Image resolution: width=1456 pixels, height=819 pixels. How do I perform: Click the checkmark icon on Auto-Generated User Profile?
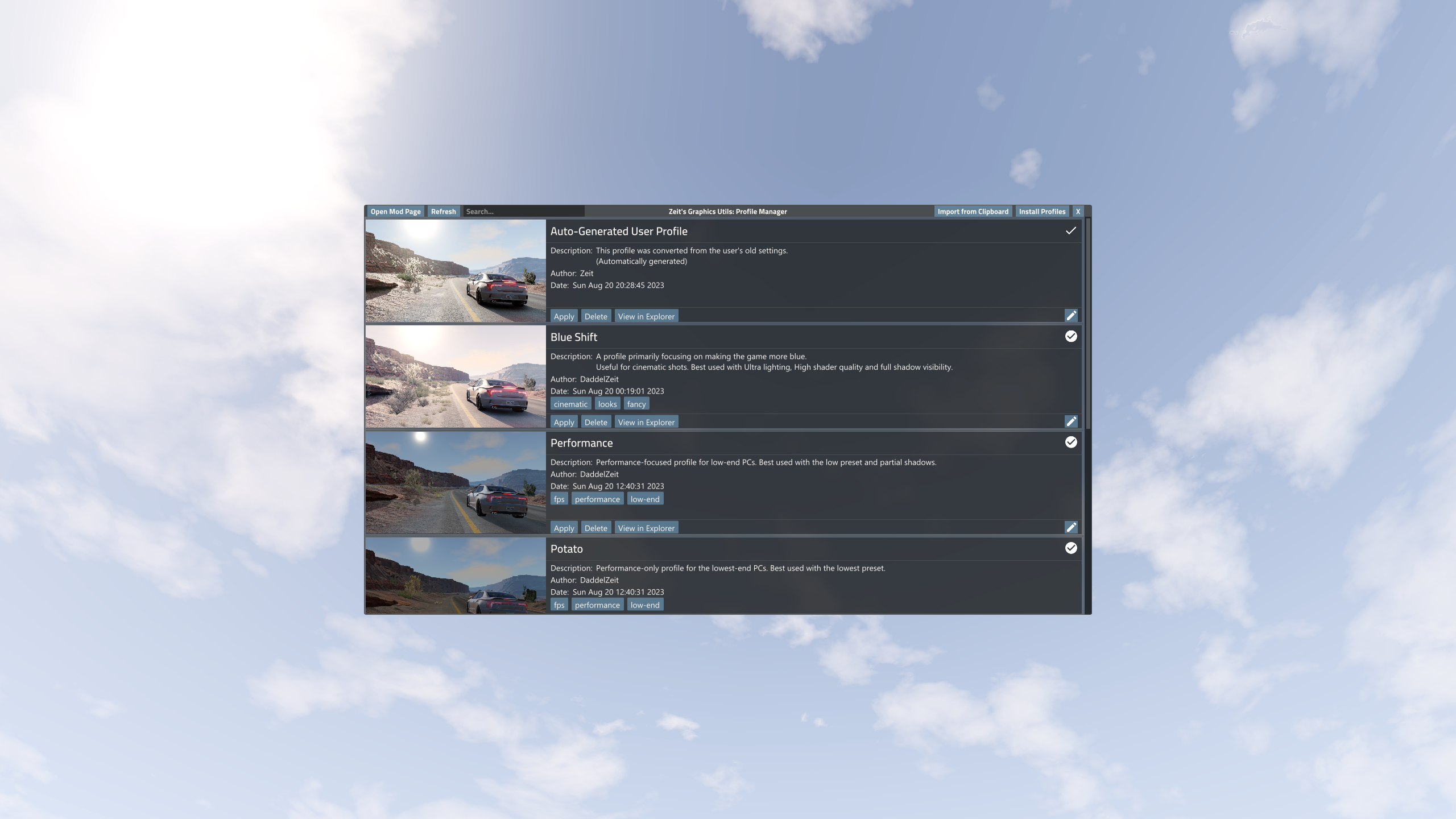point(1071,231)
